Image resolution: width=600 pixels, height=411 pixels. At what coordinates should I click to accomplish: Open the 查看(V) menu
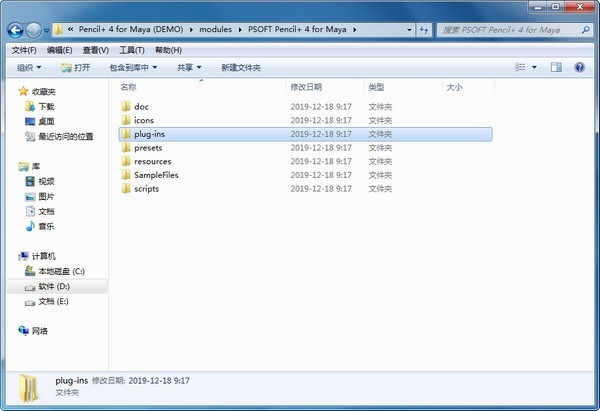point(96,50)
